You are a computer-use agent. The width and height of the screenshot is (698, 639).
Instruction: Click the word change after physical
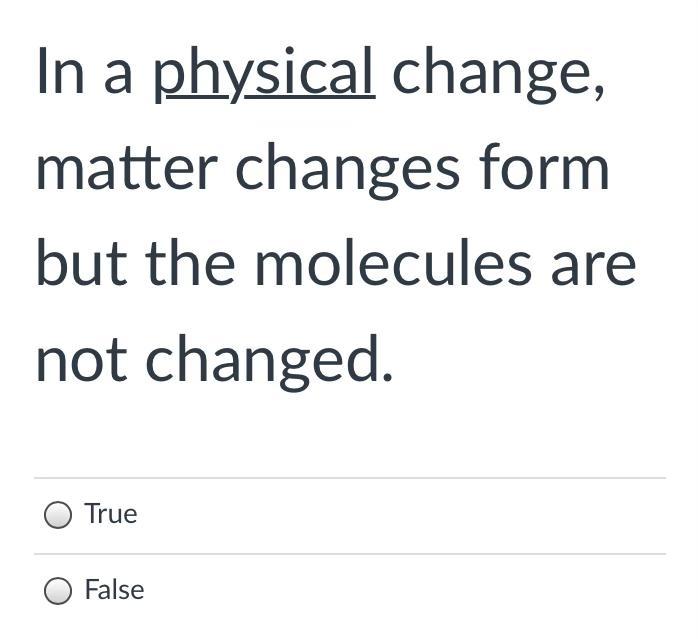point(498,74)
